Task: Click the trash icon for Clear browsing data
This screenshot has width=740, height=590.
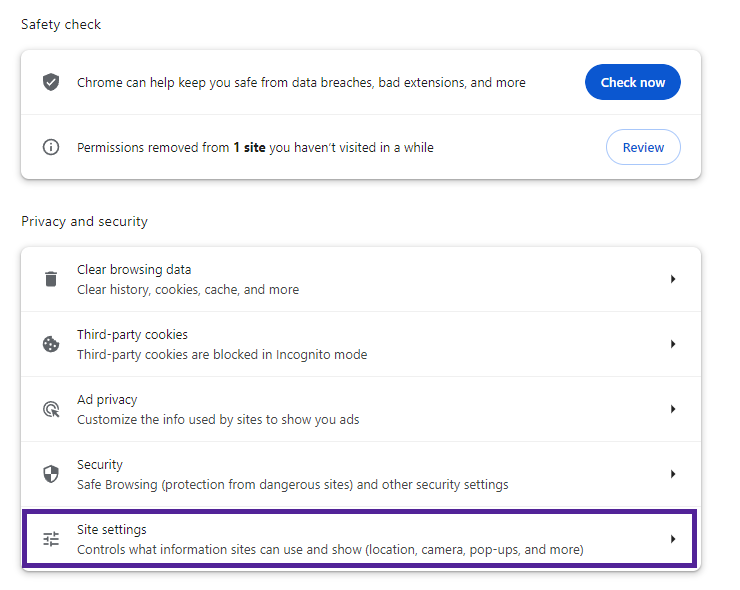Action: click(x=51, y=279)
